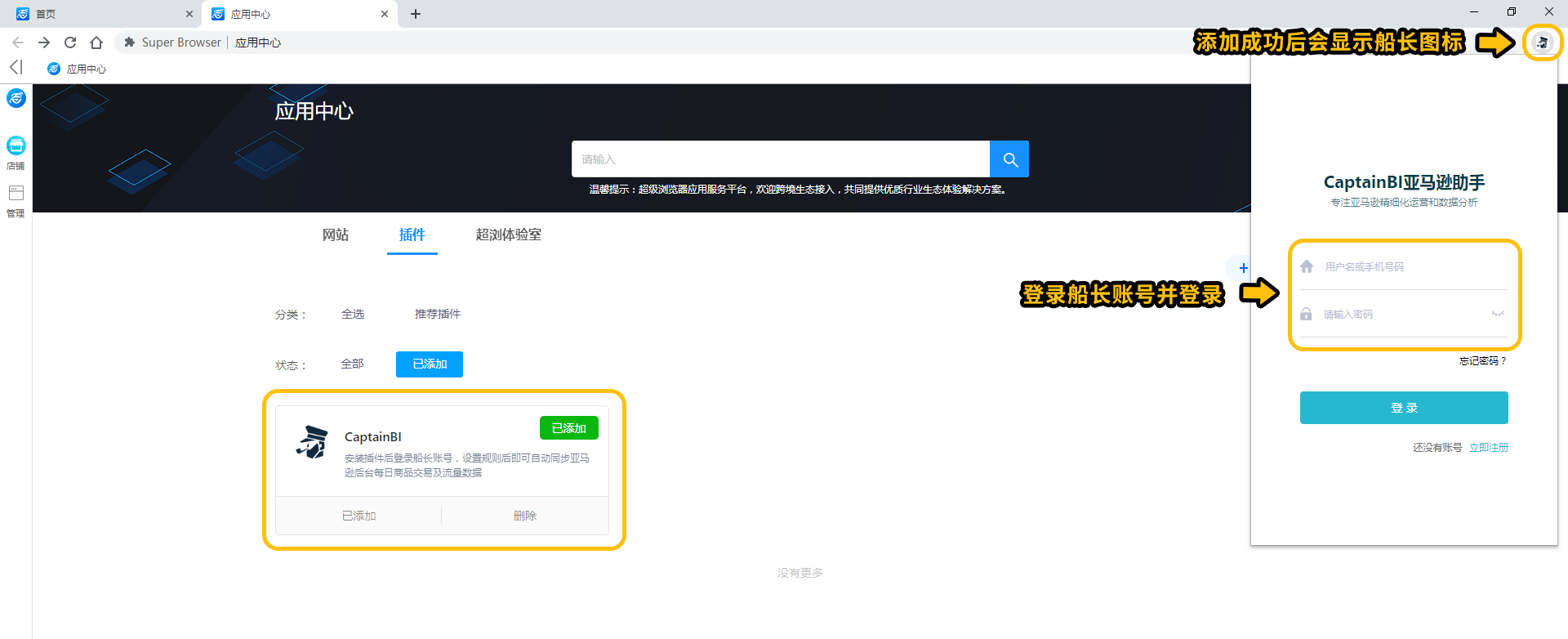Click the Super Browser logo in sidebar

pyautogui.click(x=16, y=98)
